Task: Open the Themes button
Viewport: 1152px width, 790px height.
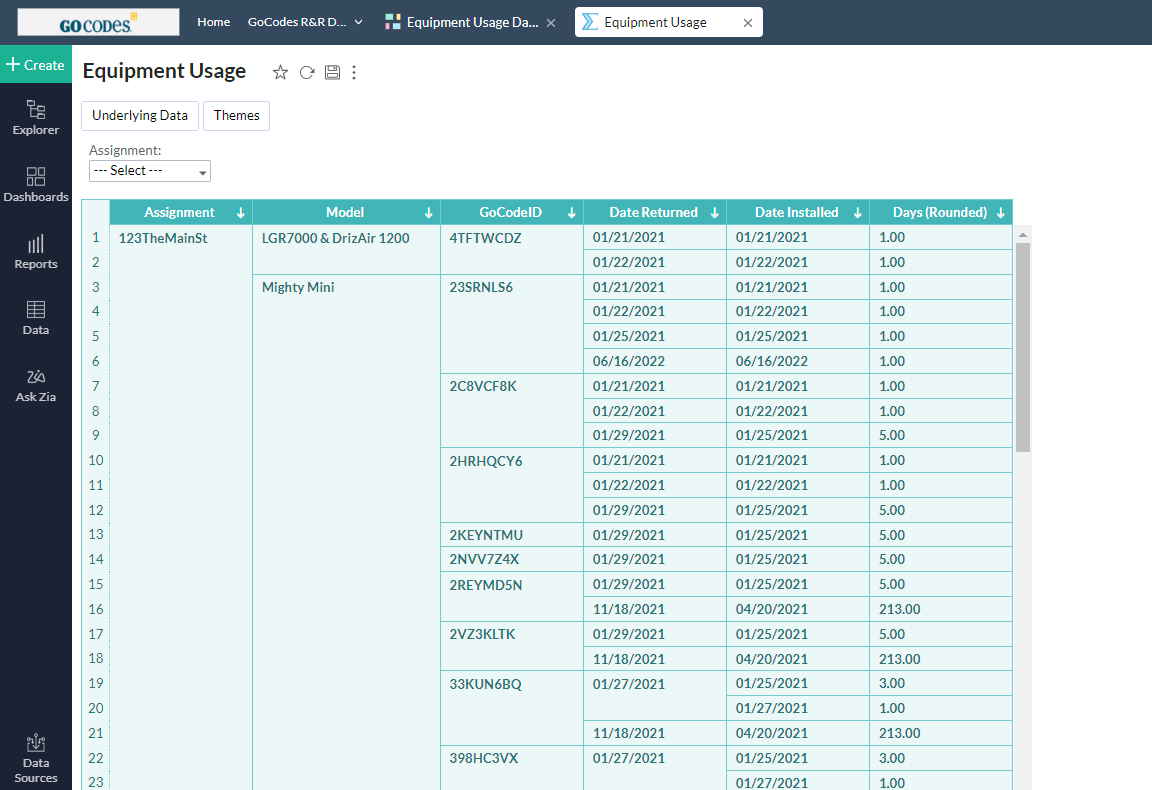Action: click(237, 115)
